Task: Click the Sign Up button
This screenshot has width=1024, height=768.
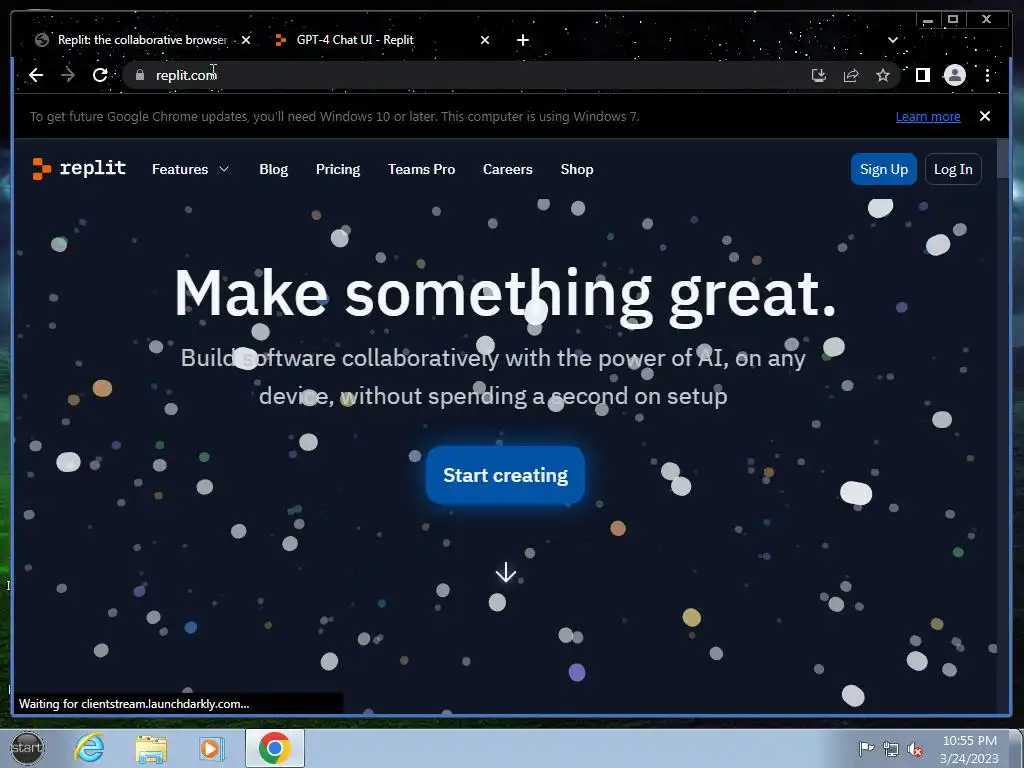Action: pyautogui.click(x=884, y=169)
